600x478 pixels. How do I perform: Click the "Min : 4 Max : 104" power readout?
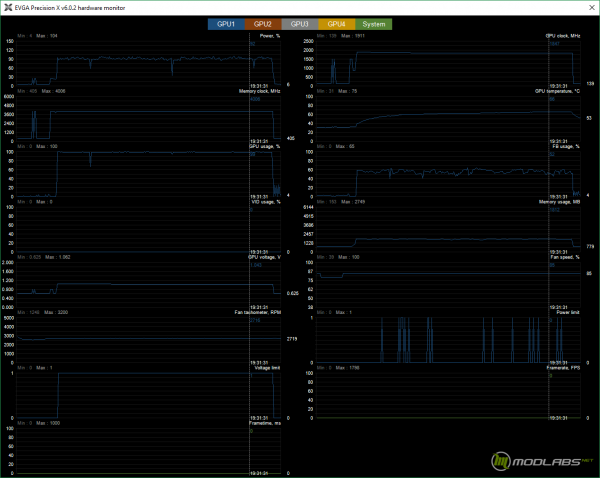[37, 36]
